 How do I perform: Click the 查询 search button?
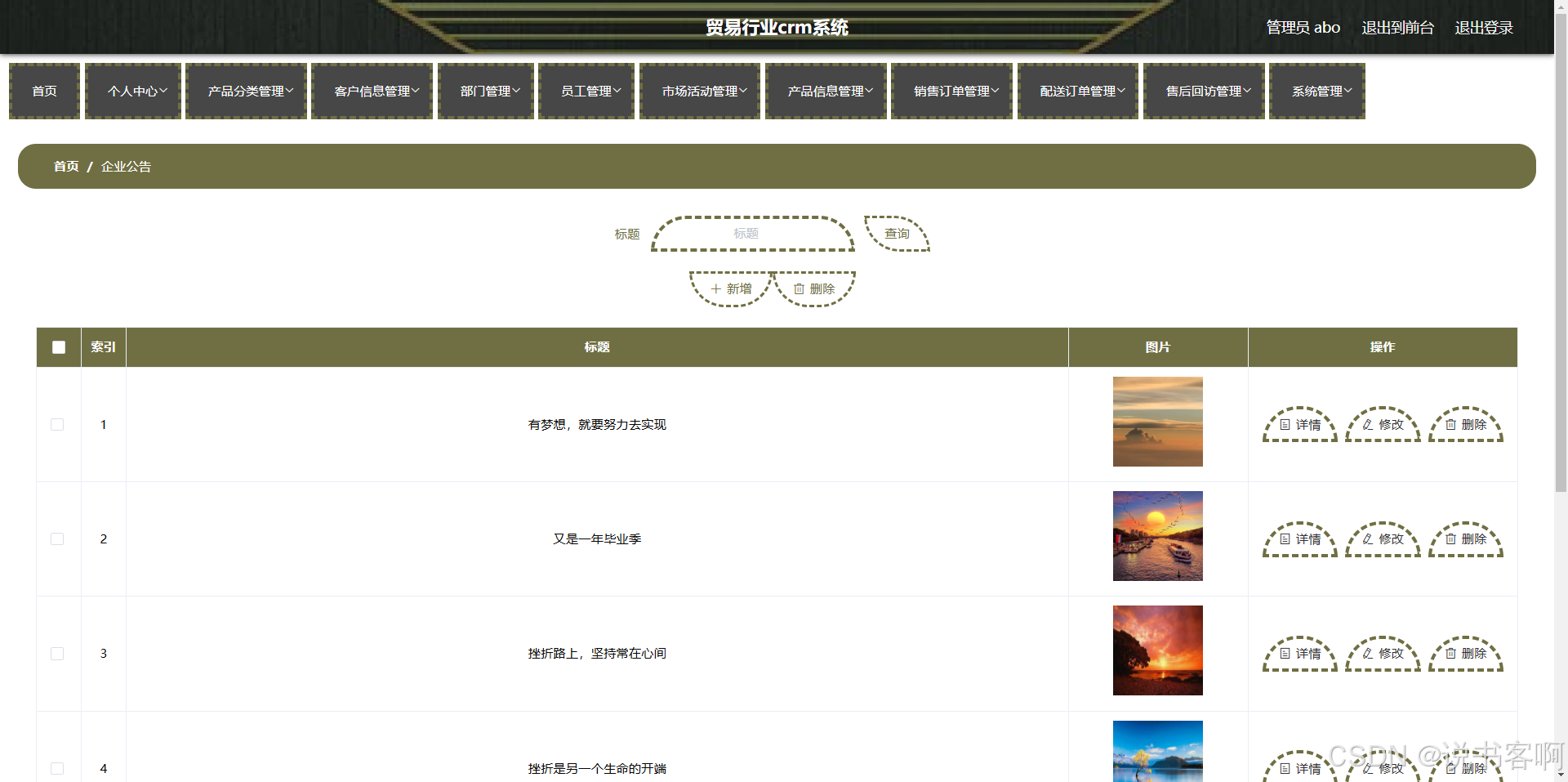coord(896,234)
